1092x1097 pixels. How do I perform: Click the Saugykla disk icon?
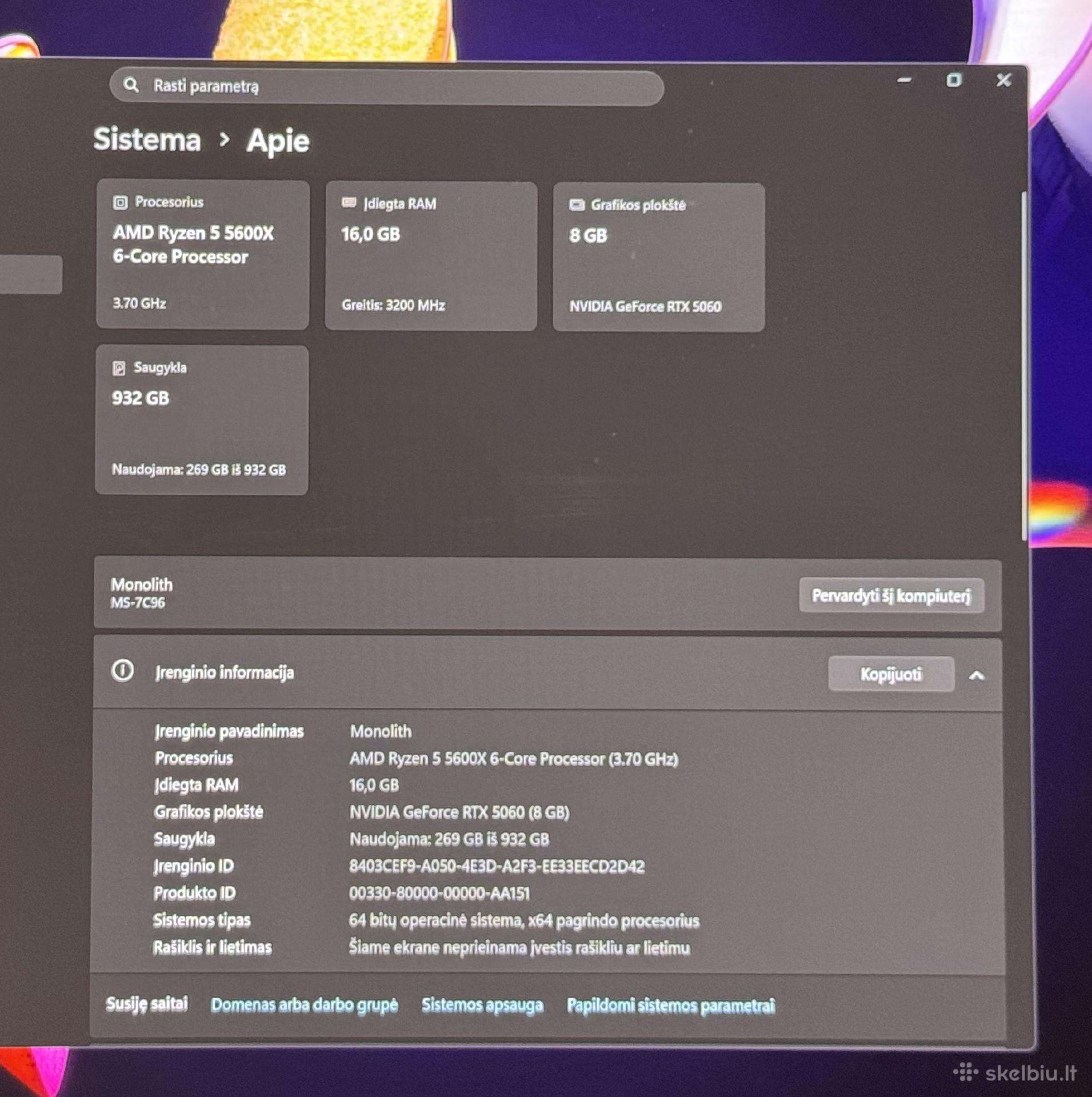(119, 368)
